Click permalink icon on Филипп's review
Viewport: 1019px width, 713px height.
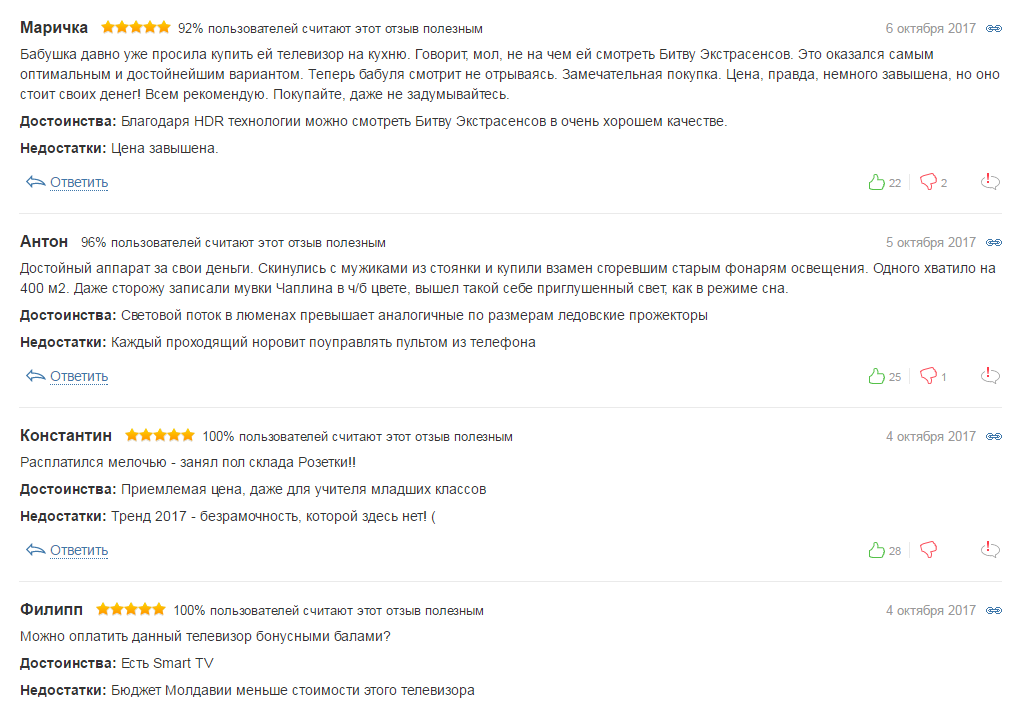point(993,611)
